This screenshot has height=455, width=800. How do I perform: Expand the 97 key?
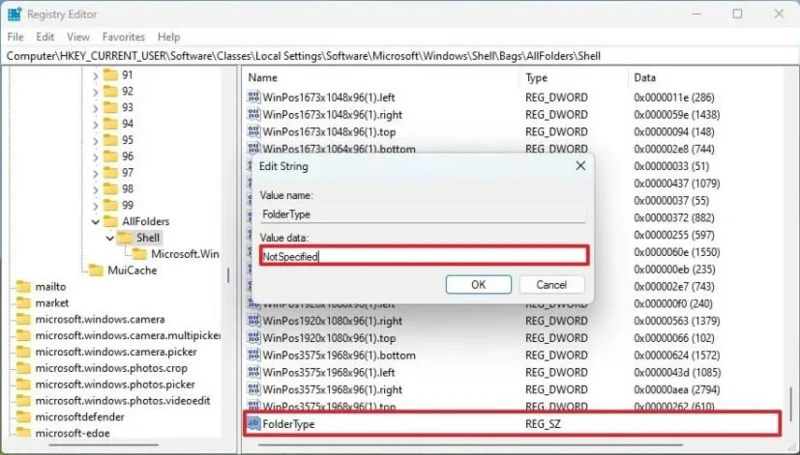coord(95,173)
